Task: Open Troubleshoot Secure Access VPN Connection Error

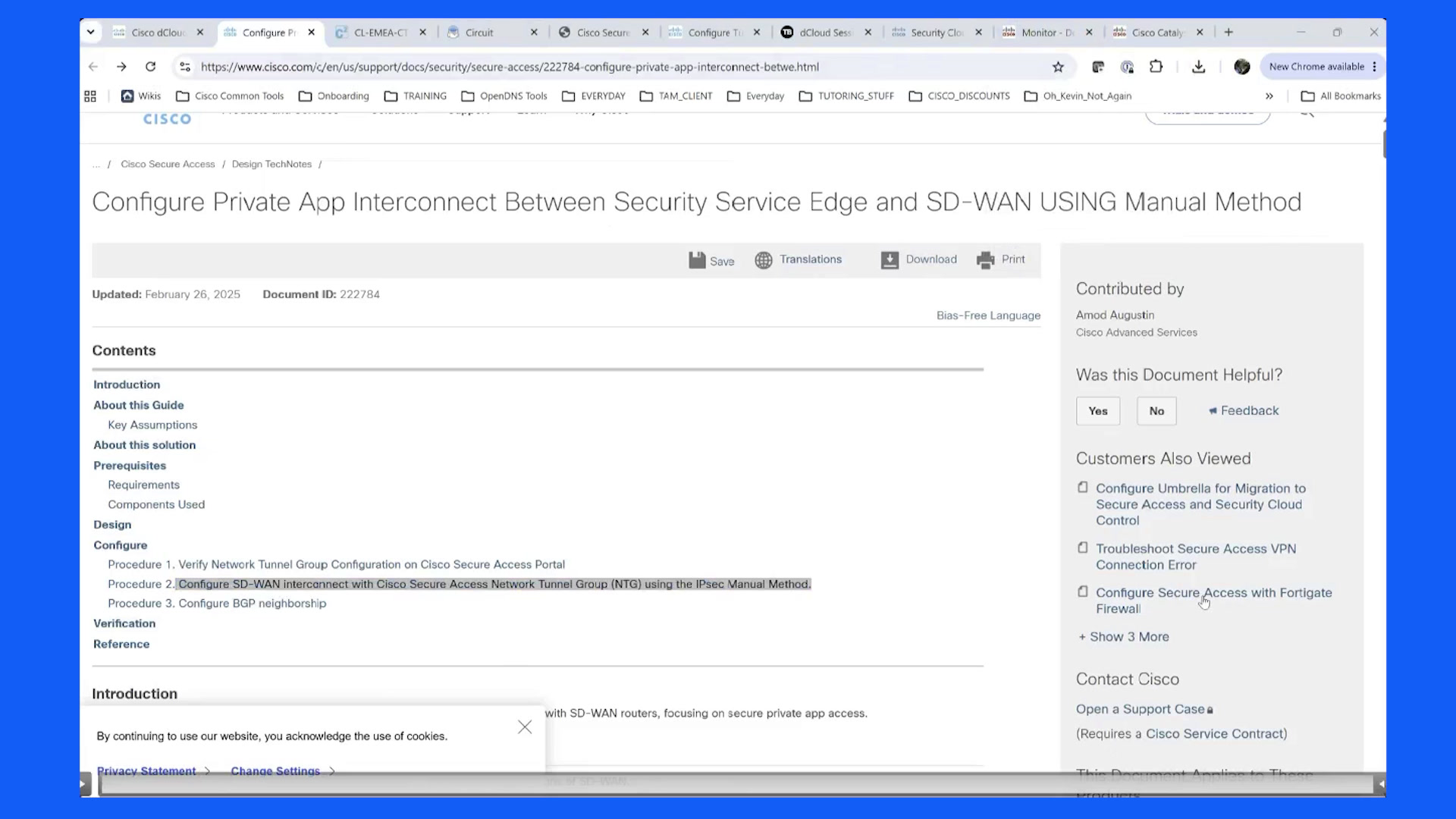Action: tap(1196, 557)
